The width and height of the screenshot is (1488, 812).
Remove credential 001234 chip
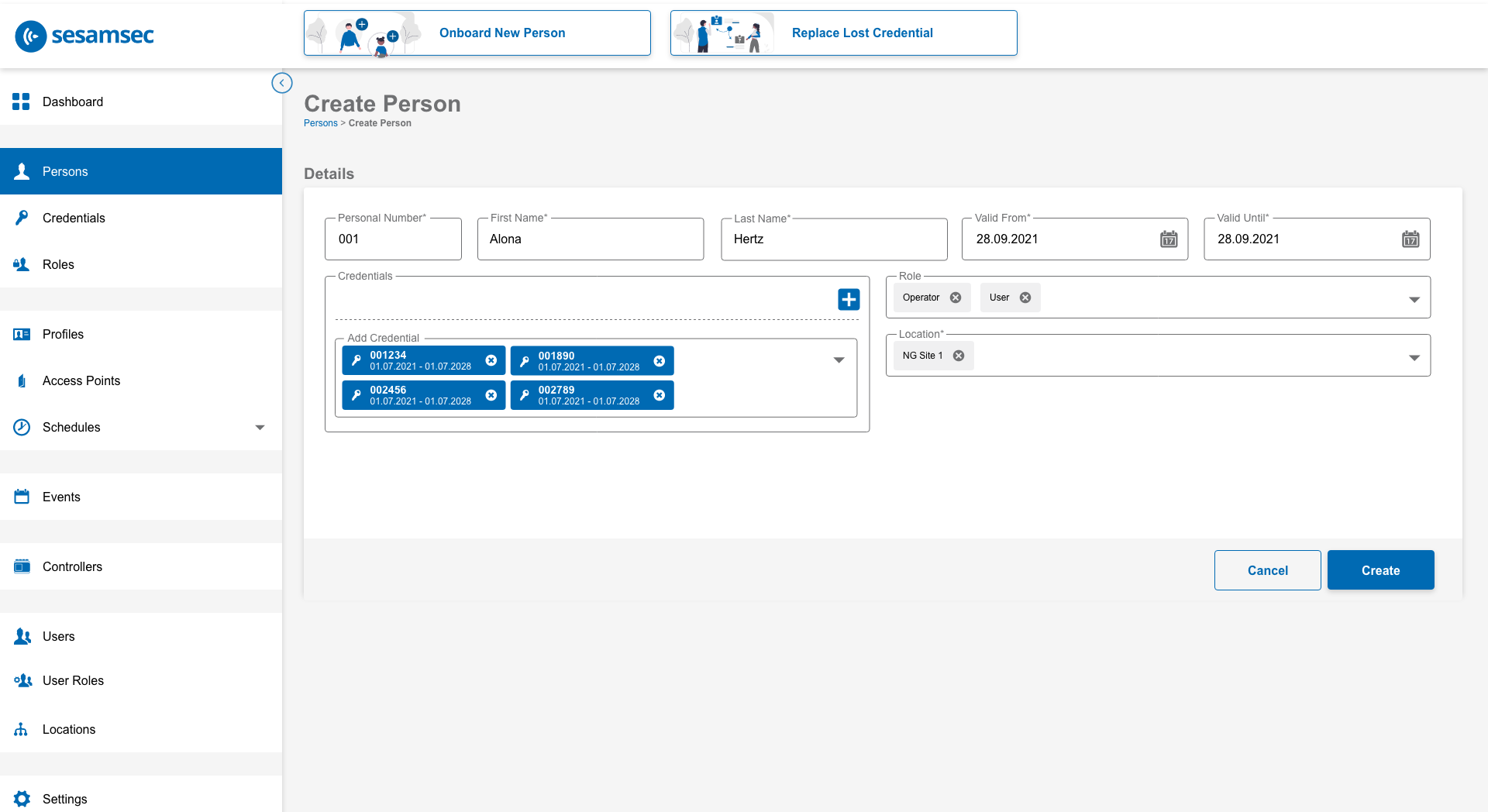tap(491, 360)
